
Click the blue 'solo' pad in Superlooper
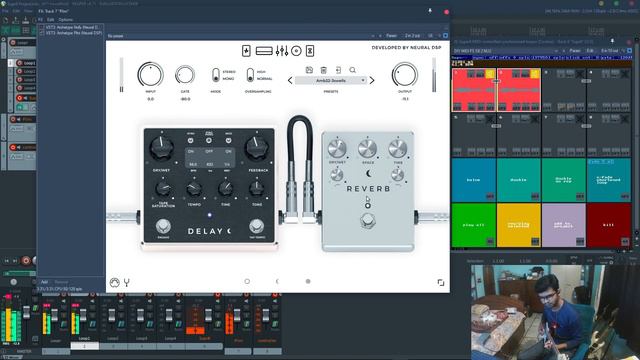click(x=473, y=180)
